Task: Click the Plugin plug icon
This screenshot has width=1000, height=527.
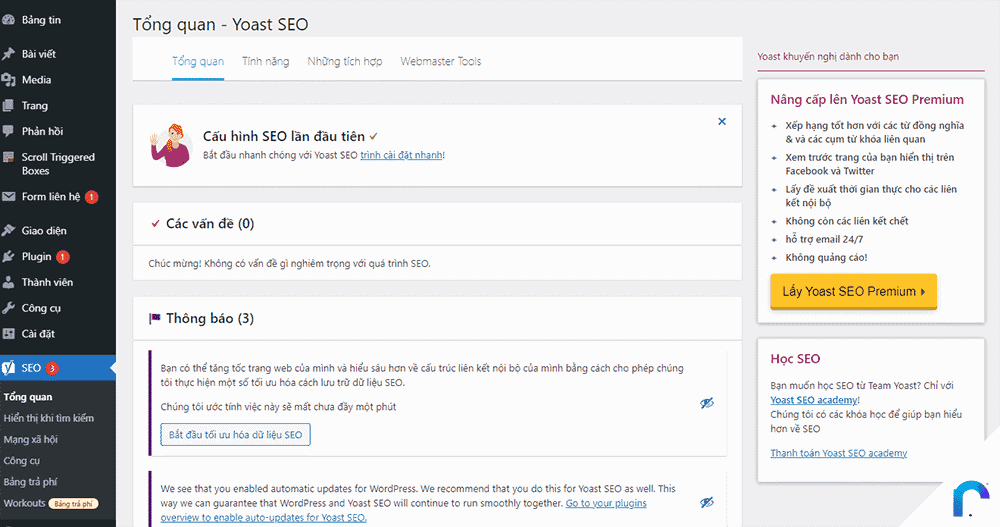Action: [x=8, y=256]
